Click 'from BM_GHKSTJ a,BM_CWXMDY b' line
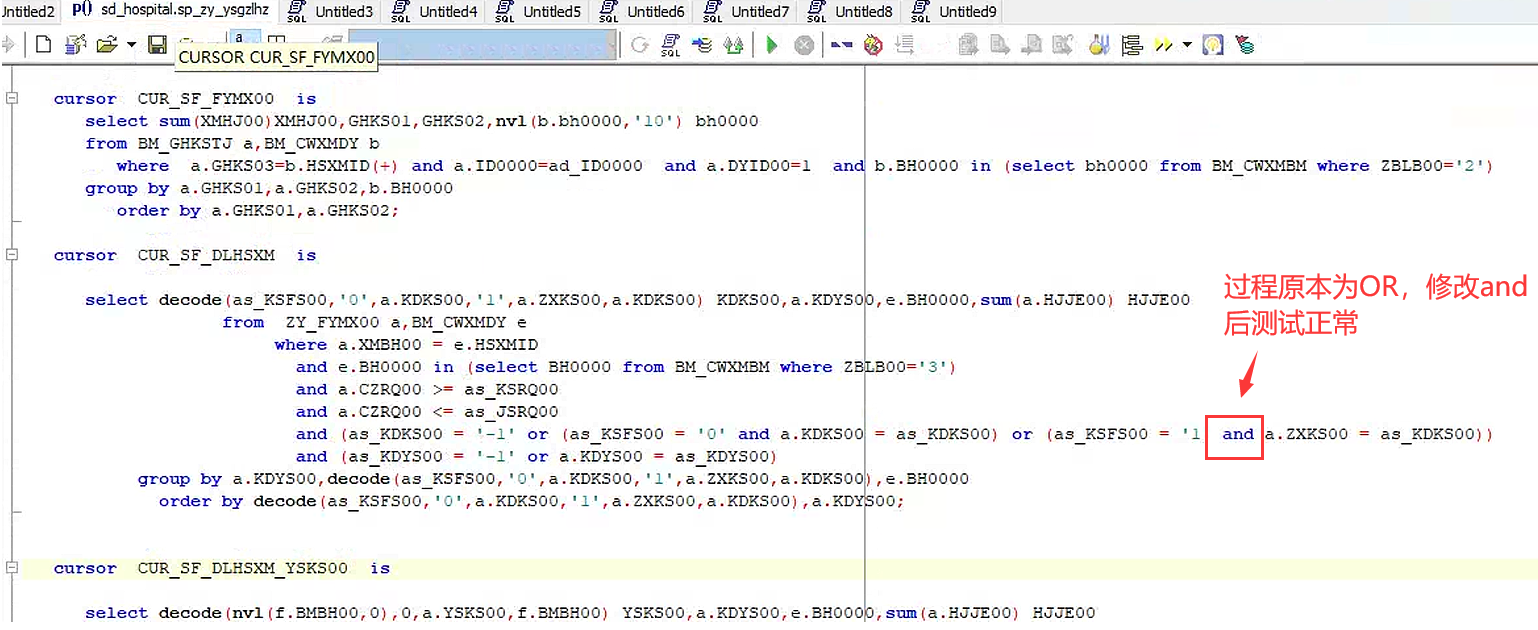 pos(232,143)
